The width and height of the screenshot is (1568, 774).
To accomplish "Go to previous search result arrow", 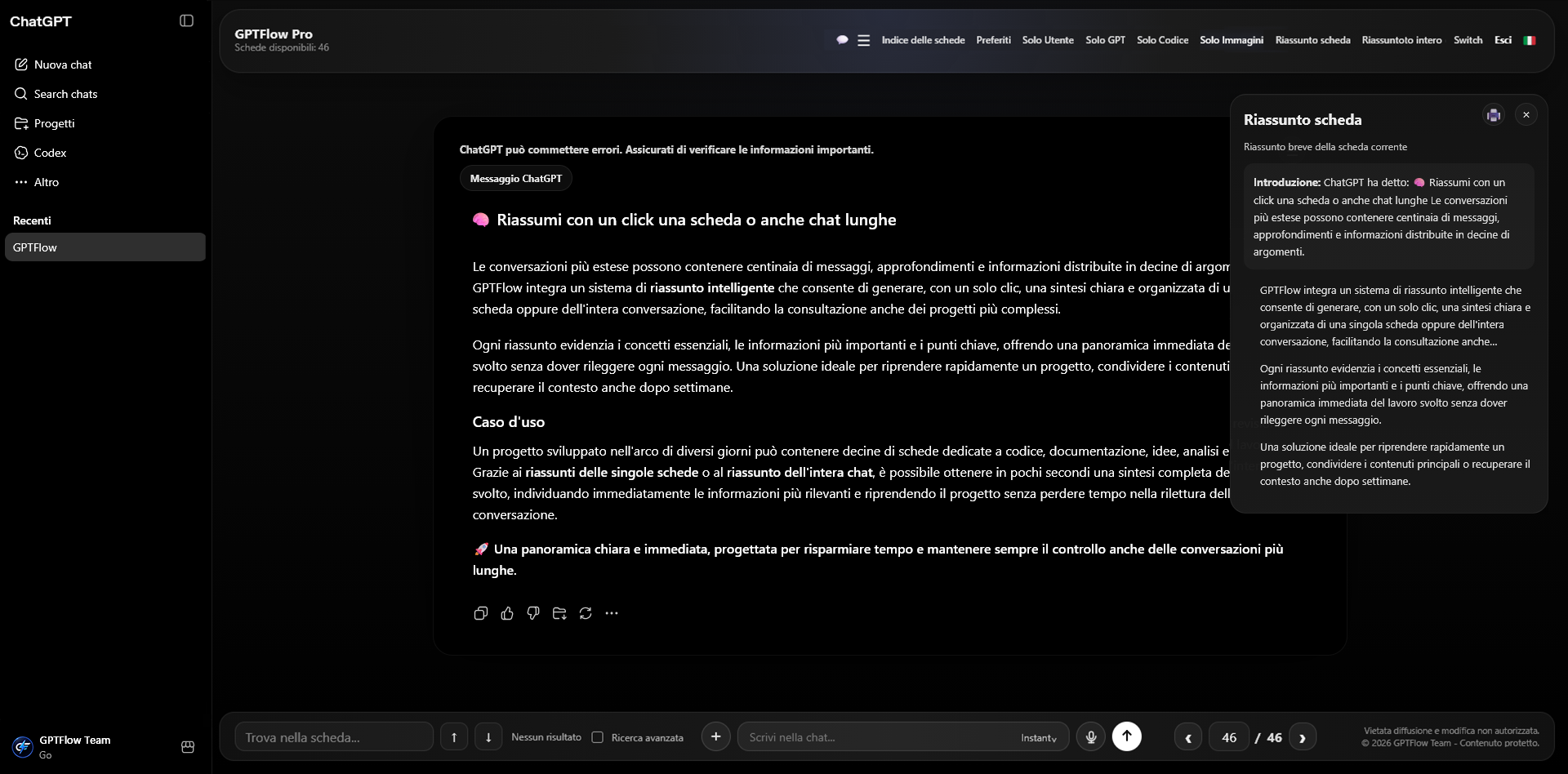I will [x=454, y=737].
